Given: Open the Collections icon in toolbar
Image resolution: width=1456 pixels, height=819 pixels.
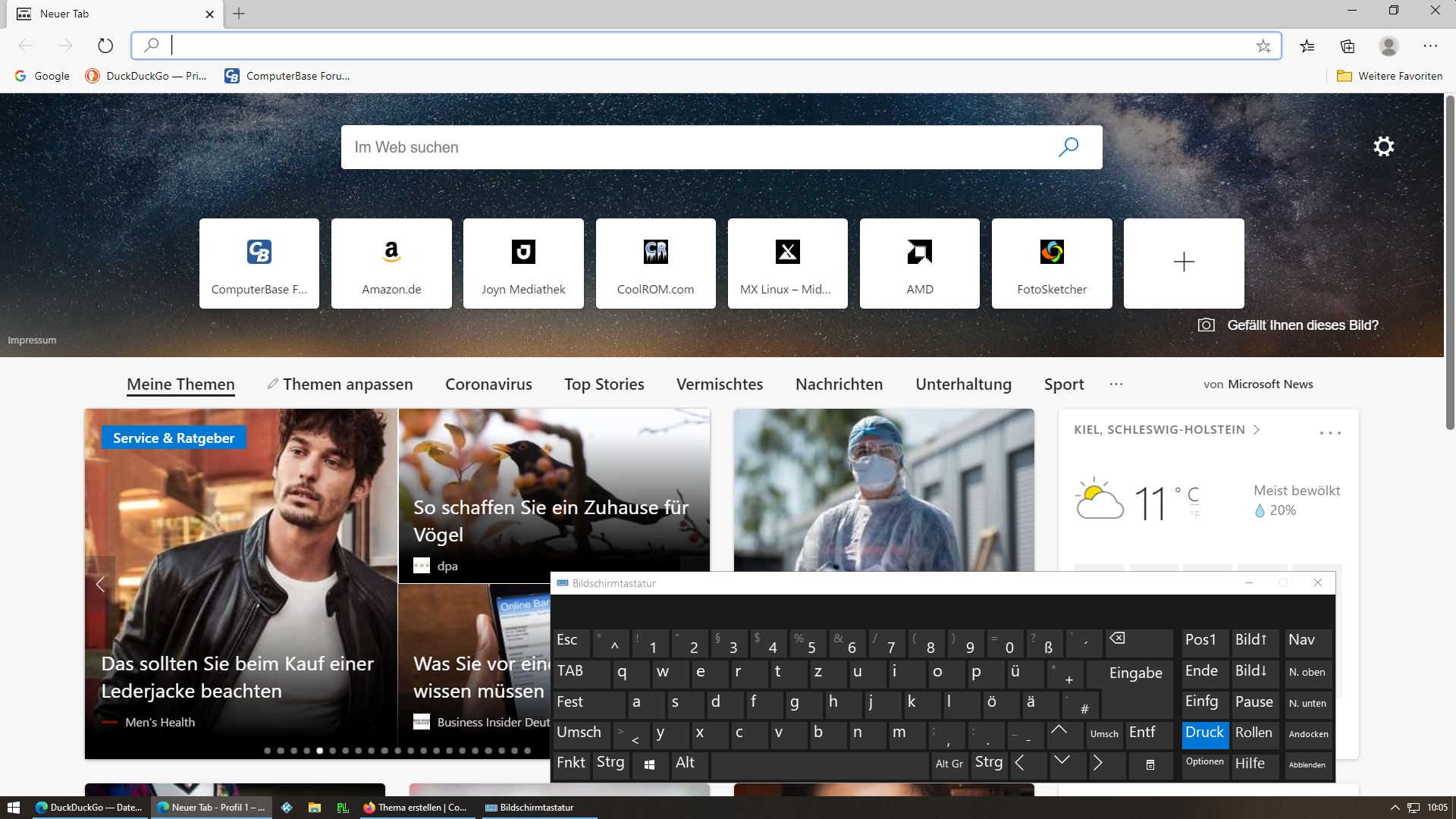Looking at the screenshot, I should point(1348,45).
